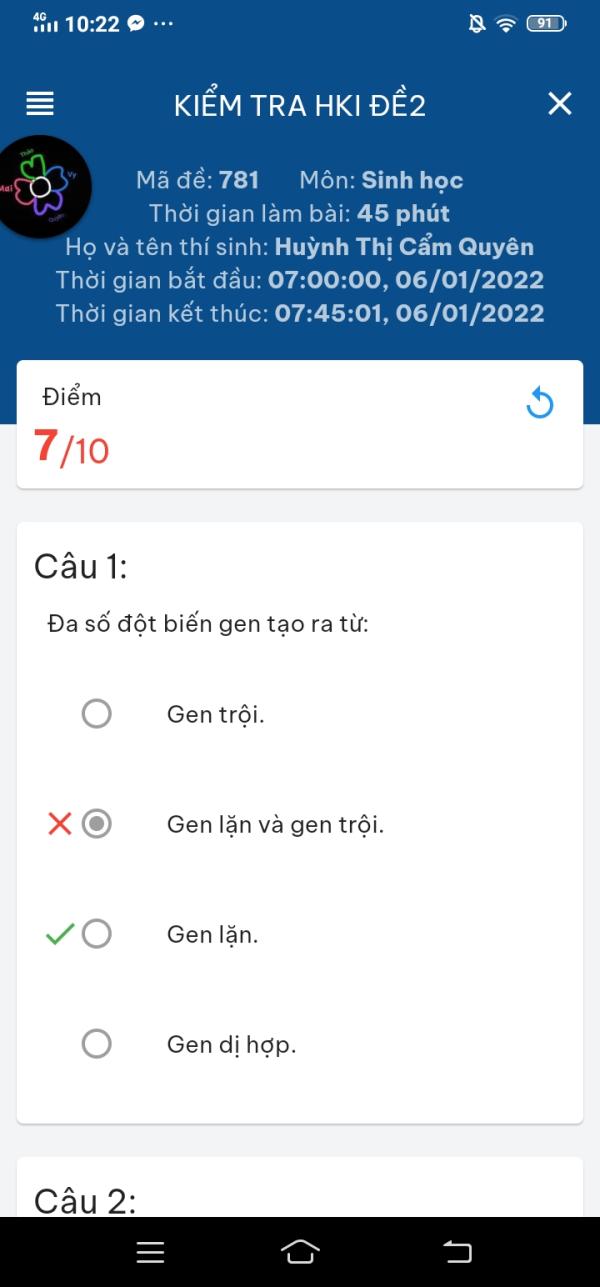
Task: Tap the battery level indicator
Action: (545, 24)
